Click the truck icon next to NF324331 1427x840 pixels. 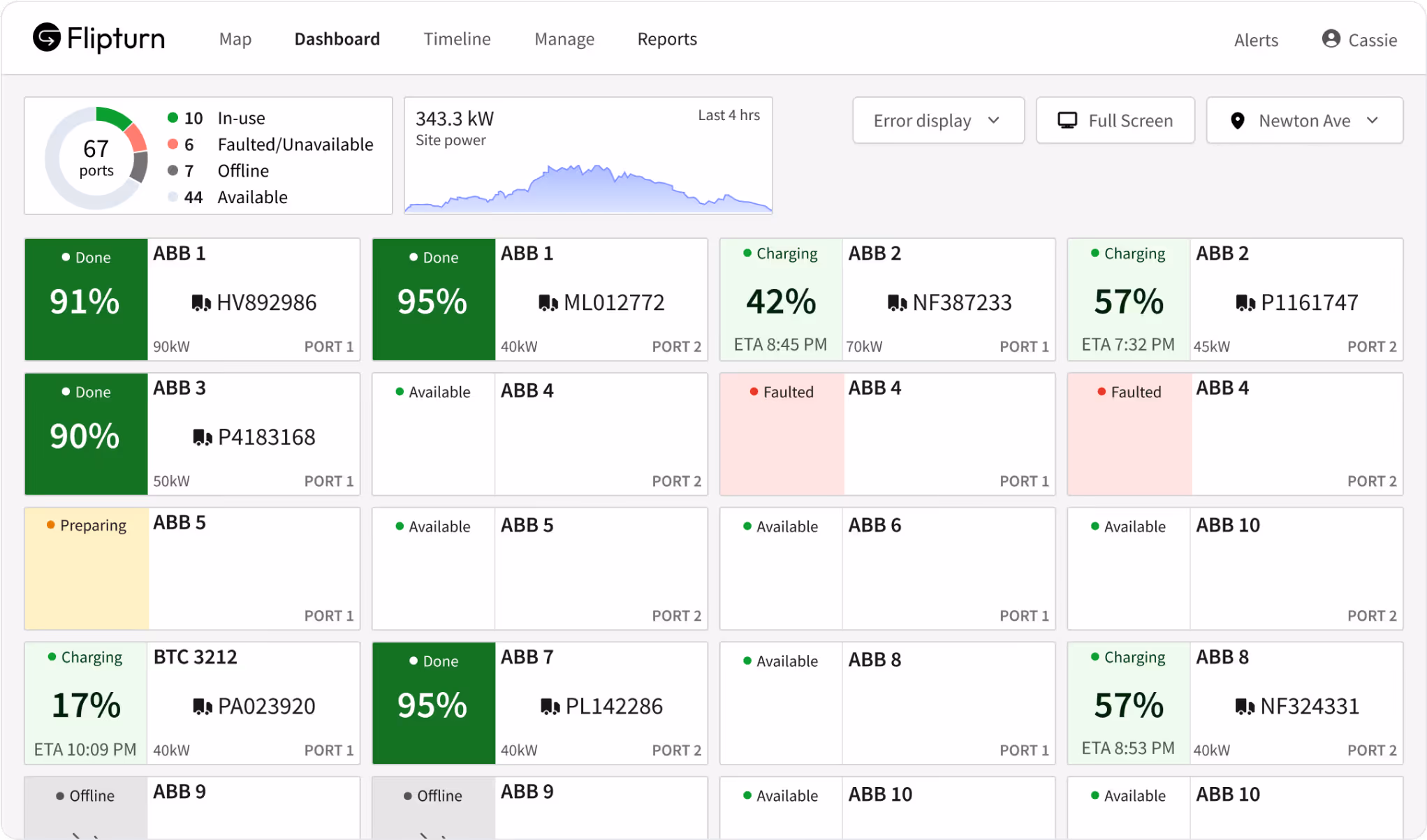(x=1243, y=706)
